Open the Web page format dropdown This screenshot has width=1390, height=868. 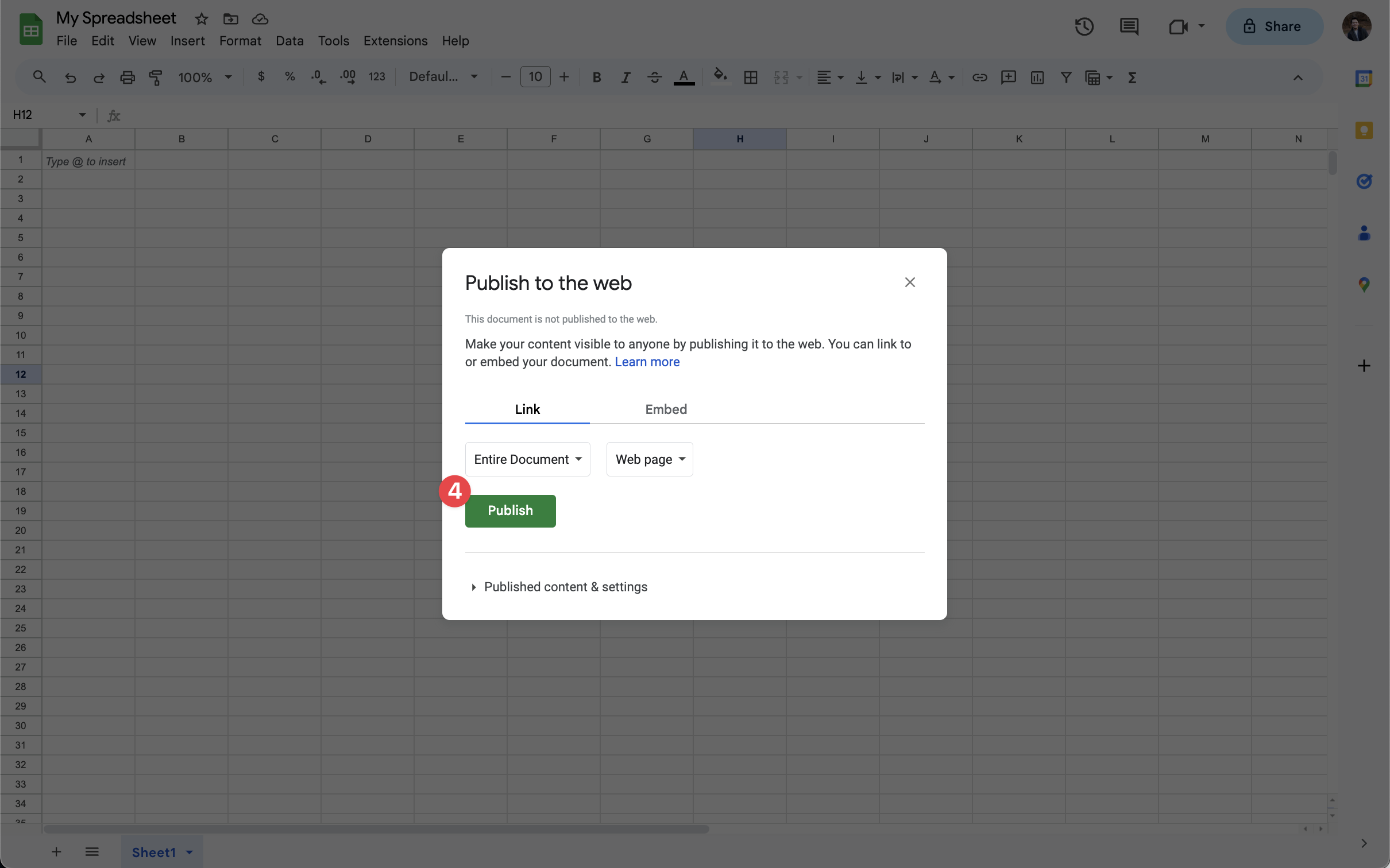pyautogui.click(x=650, y=459)
